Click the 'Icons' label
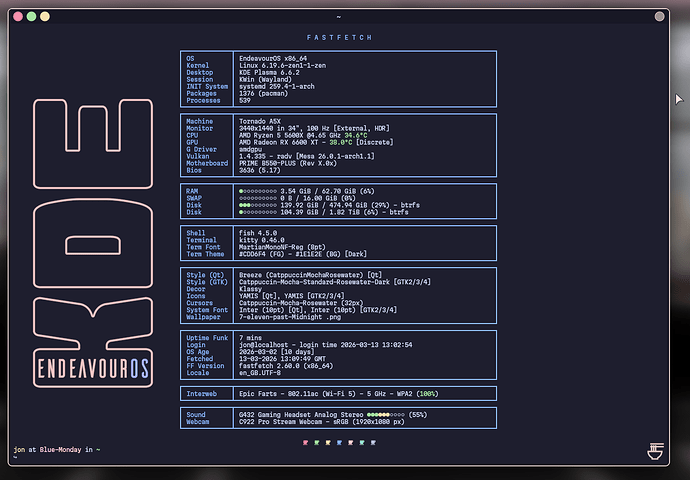This screenshot has width=690, height=480. coord(196,296)
